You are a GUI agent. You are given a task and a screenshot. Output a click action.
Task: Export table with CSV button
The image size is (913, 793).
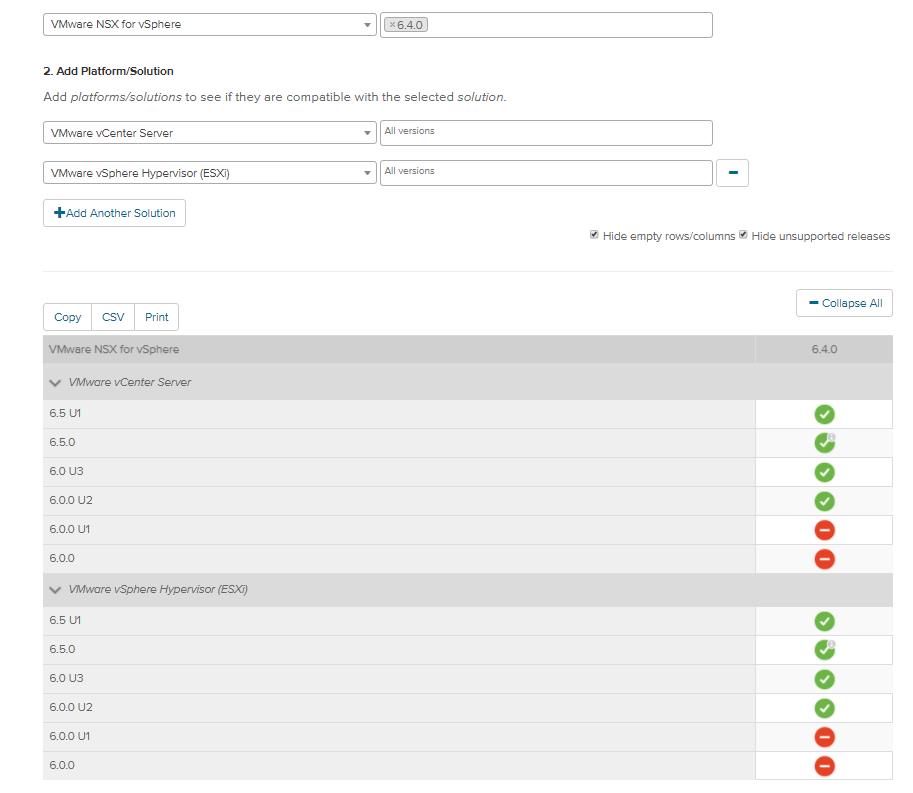[113, 317]
